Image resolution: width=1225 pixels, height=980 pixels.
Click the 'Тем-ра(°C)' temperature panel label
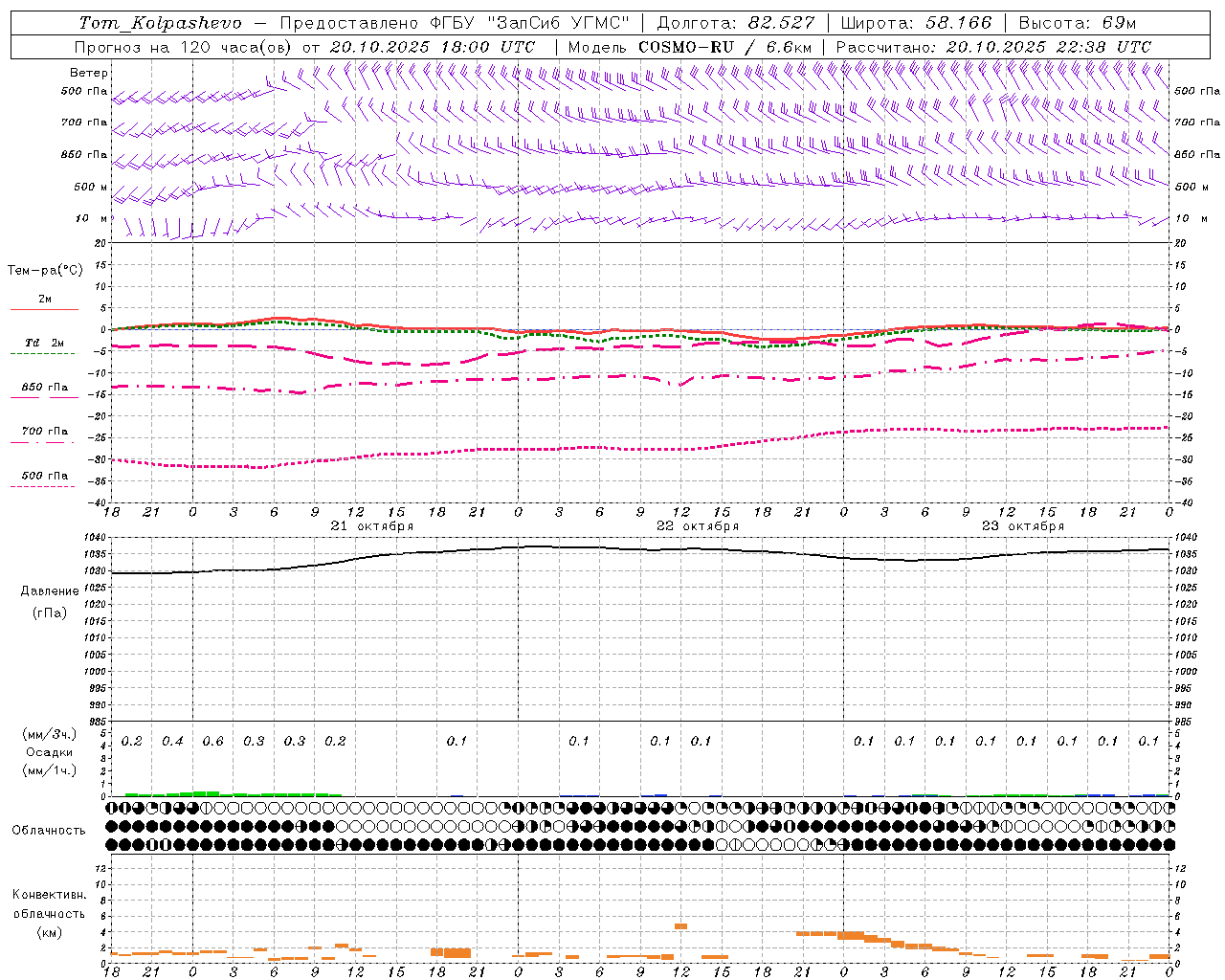click(x=45, y=271)
